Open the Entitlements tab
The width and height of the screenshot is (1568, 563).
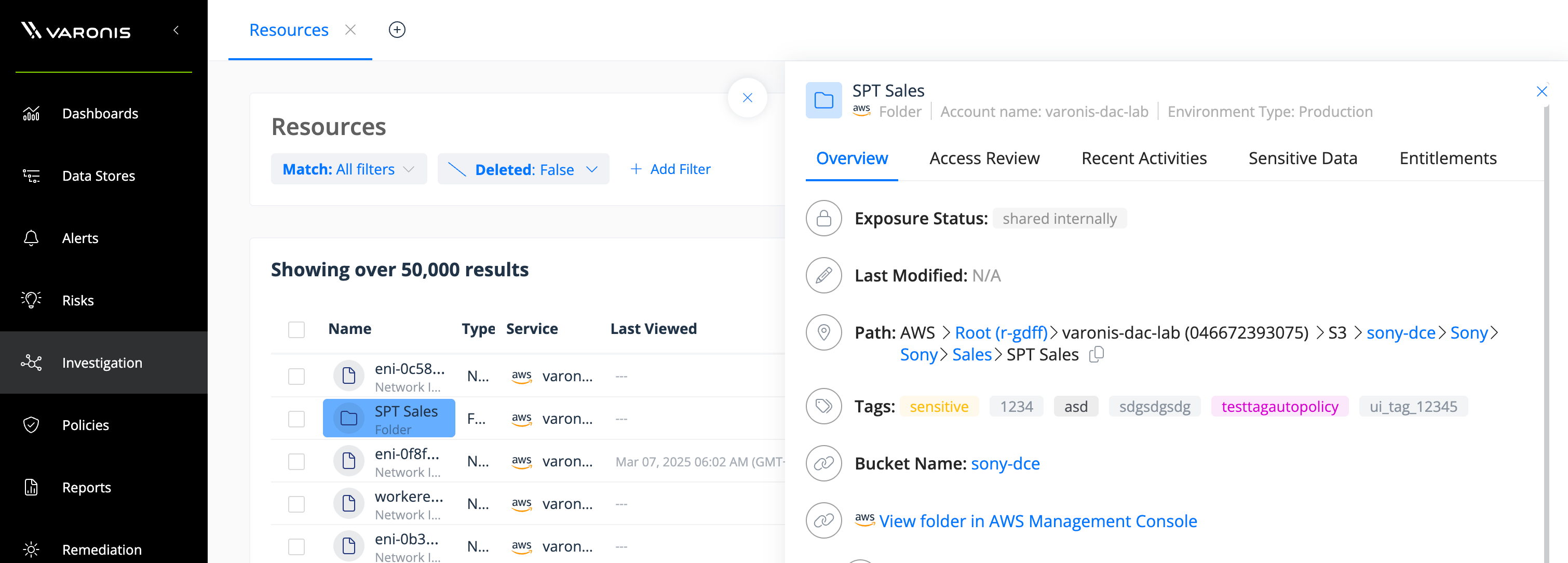(x=1448, y=158)
